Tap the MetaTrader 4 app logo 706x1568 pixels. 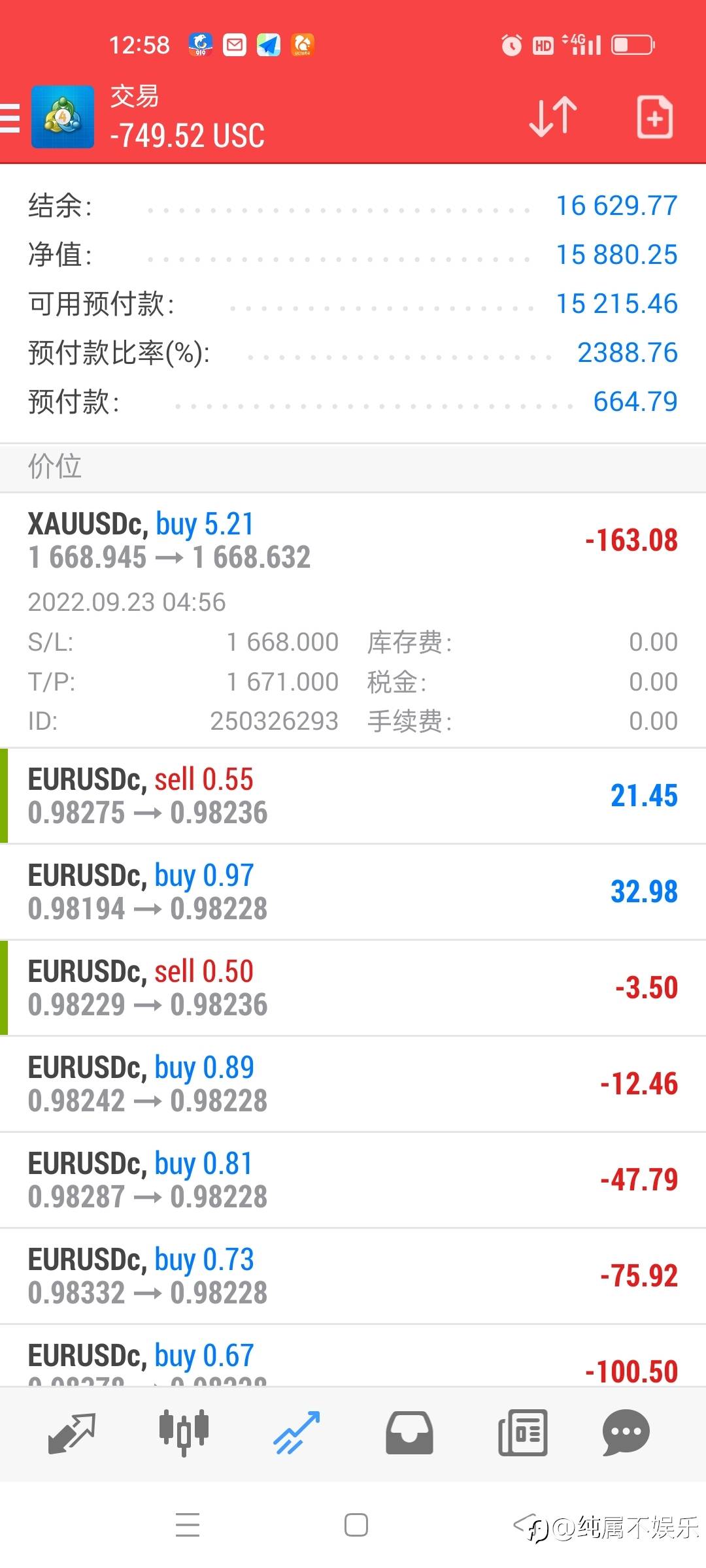pyautogui.click(x=63, y=118)
